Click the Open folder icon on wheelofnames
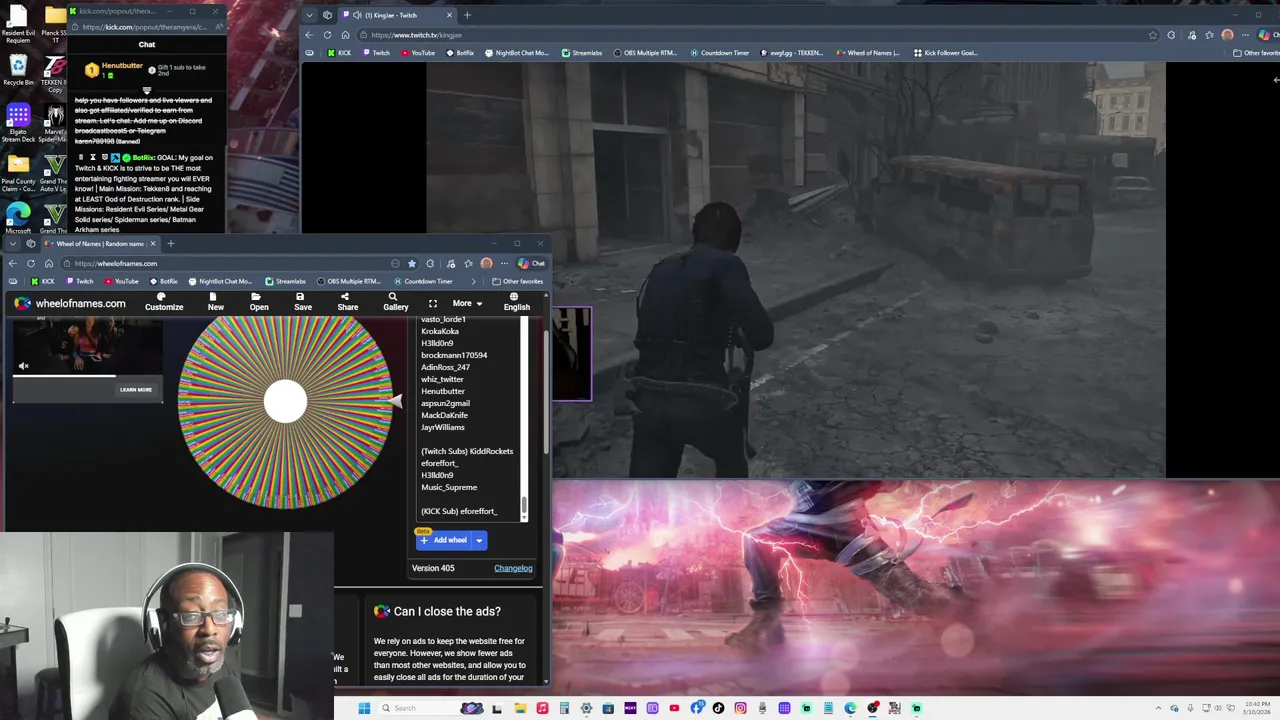The height and width of the screenshot is (720, 1280). [x=259, y=302]
